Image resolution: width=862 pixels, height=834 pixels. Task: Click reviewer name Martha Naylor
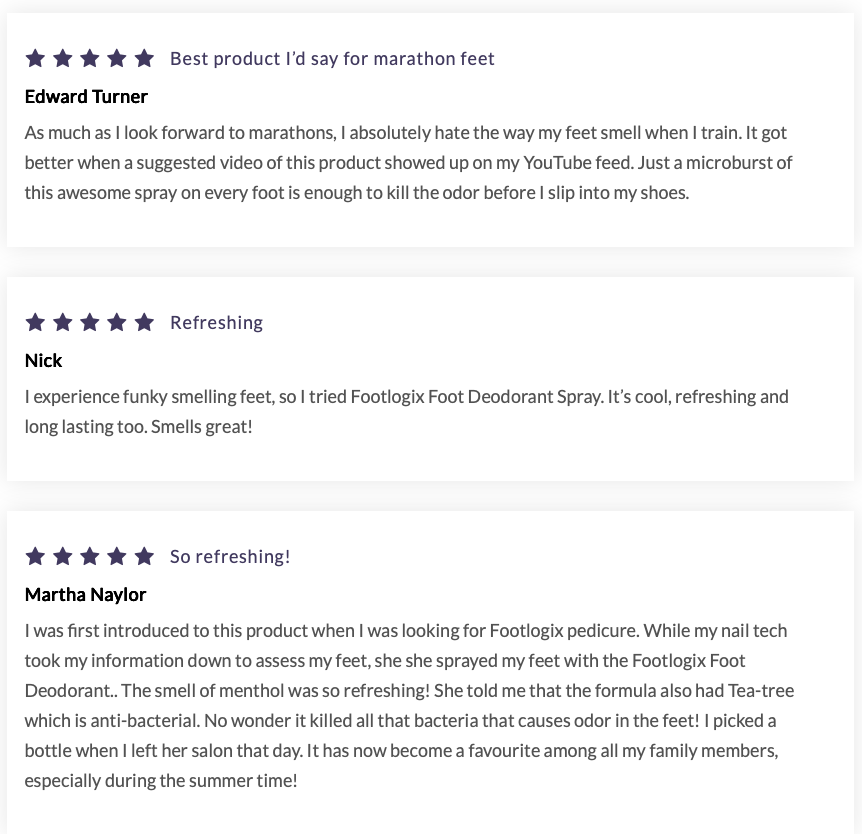(x=85, y=595)
